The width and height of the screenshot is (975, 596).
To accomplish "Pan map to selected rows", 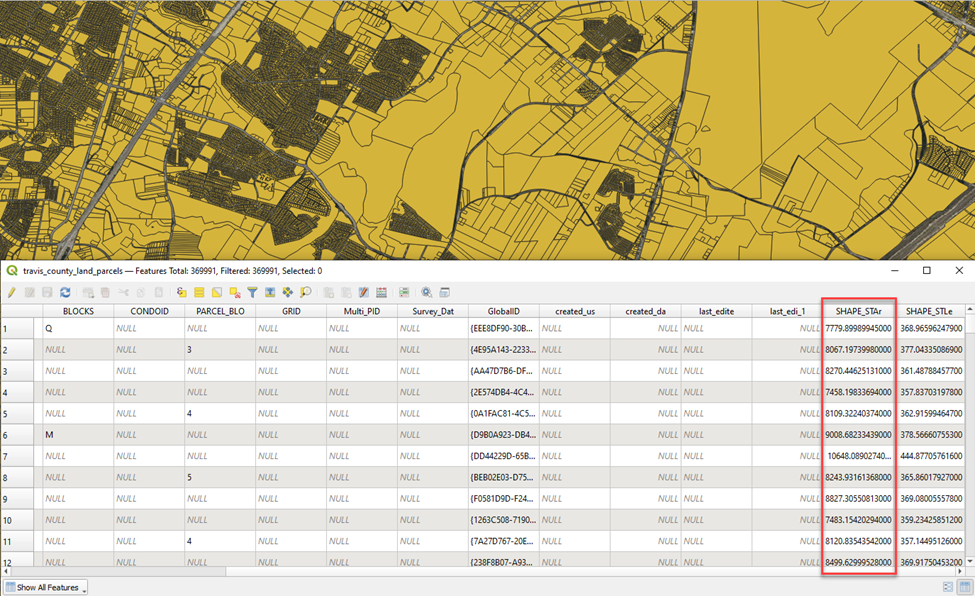I will [x=288, y=293].
